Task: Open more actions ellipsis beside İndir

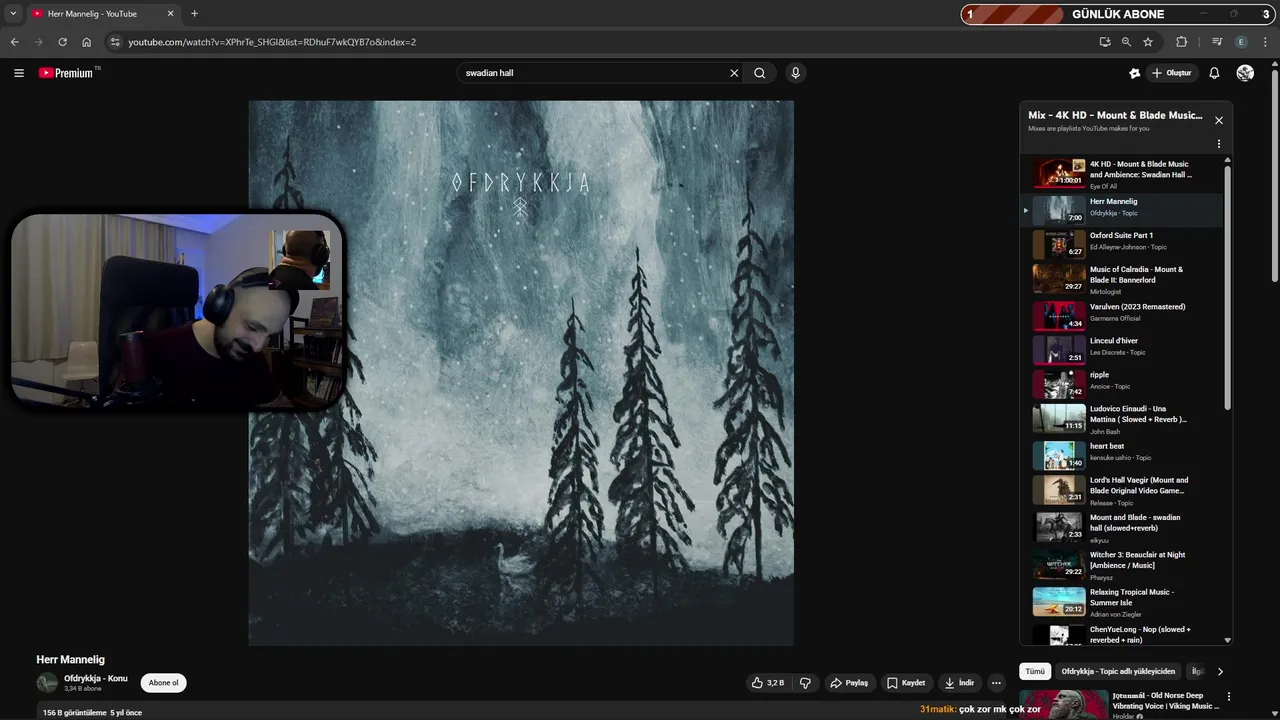Action: click(x=996, y=683)
